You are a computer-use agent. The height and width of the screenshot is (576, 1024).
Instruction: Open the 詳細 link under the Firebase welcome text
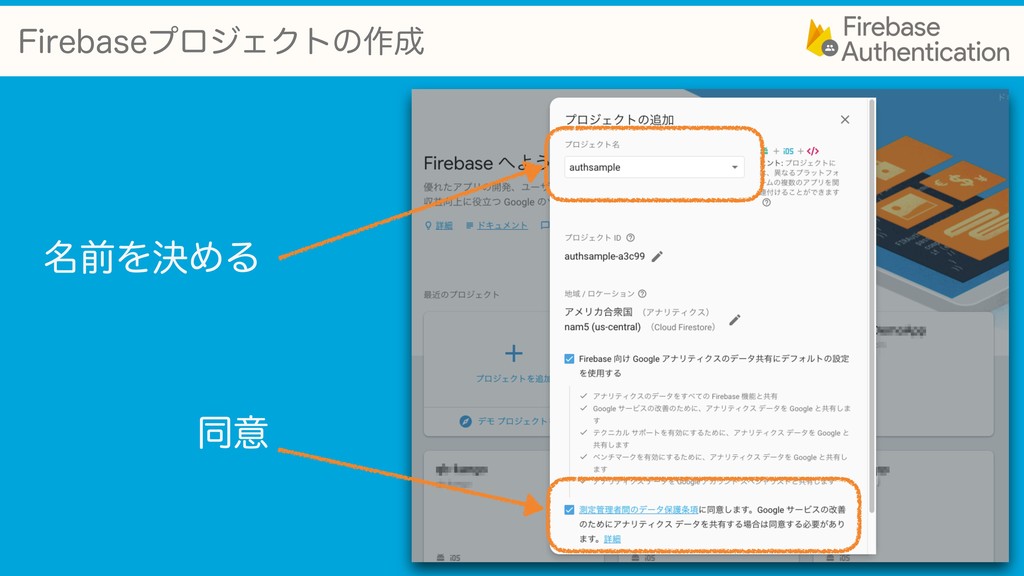[x=444, y=225]
